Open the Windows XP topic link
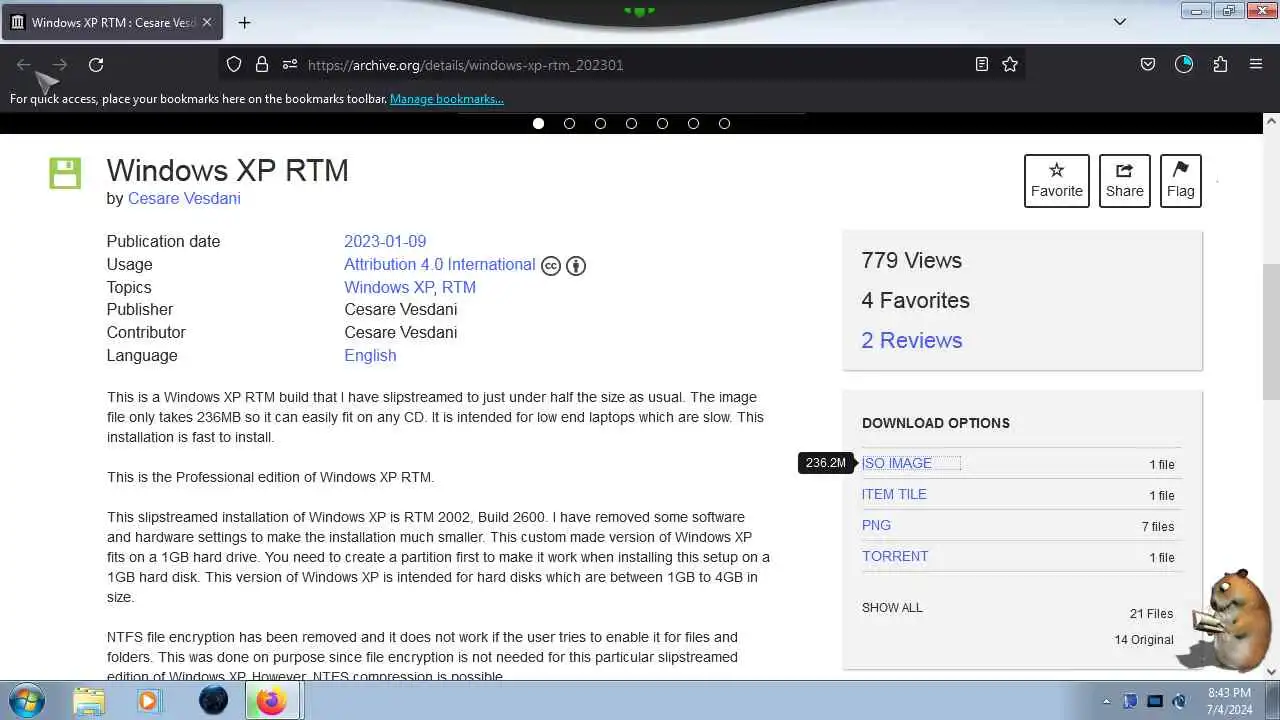This screenshot has height=720, width=1280. point(389,287)
